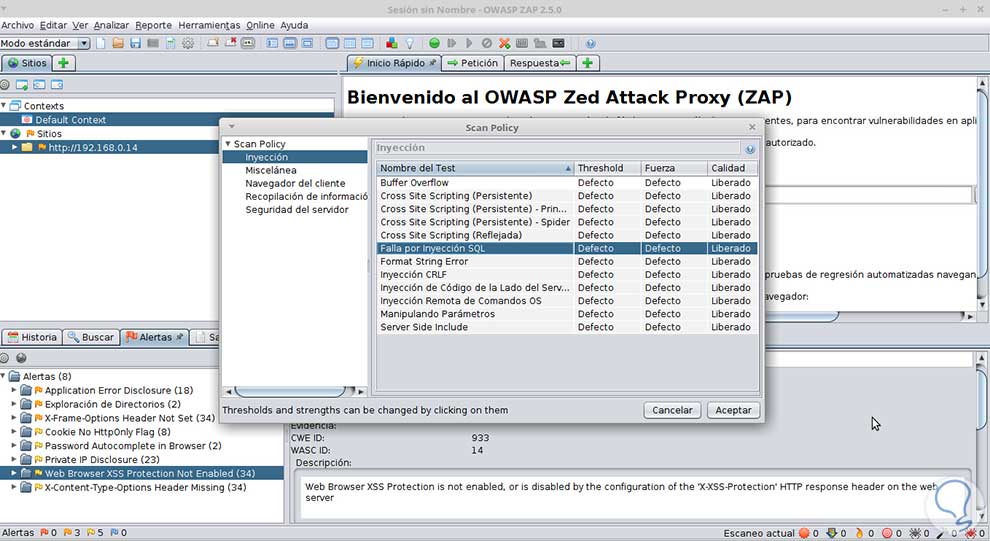Image resolution: width=990 pixels, height=541 pixels.
Task: Switch to the Buscar tab
Action: [91, 337]
